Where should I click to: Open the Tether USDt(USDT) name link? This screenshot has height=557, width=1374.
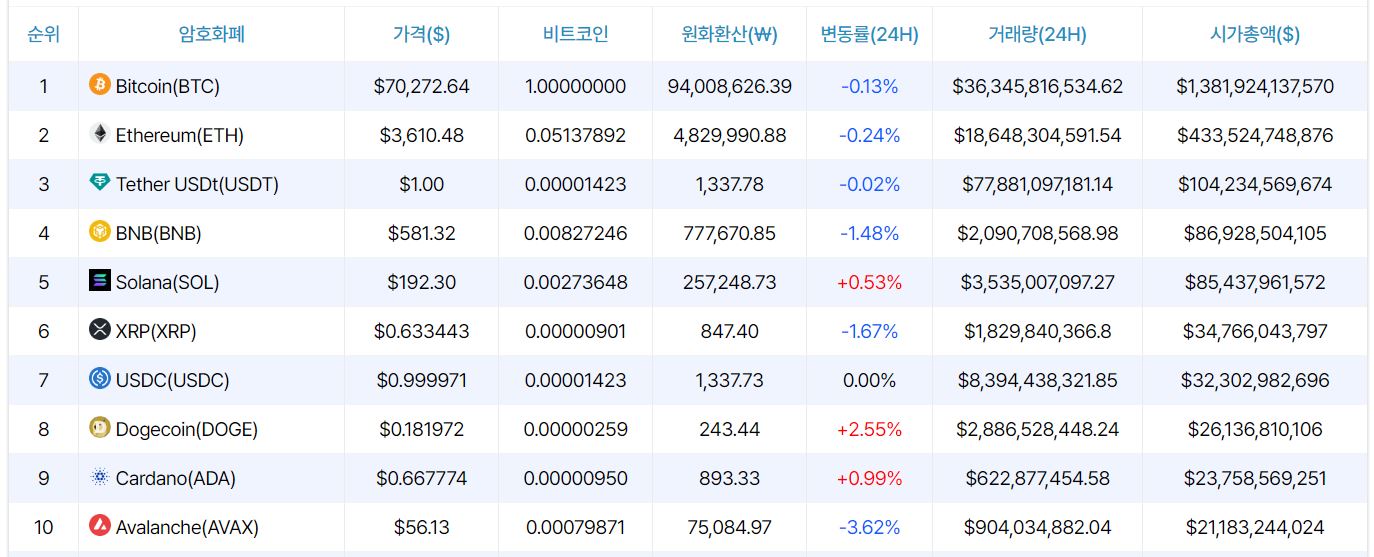[198, 184]
